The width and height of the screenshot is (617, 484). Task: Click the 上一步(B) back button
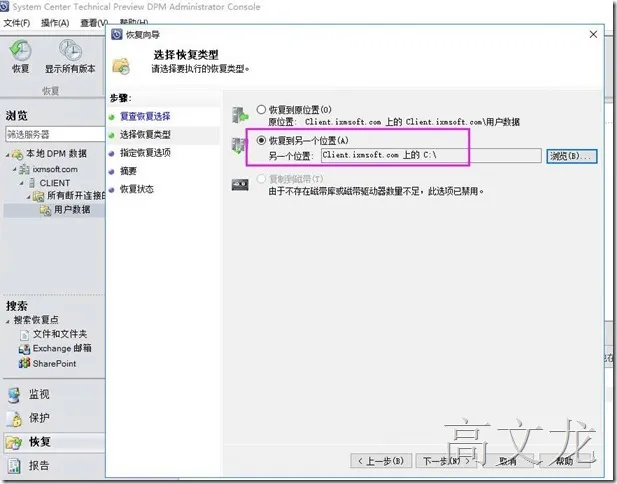381,461
